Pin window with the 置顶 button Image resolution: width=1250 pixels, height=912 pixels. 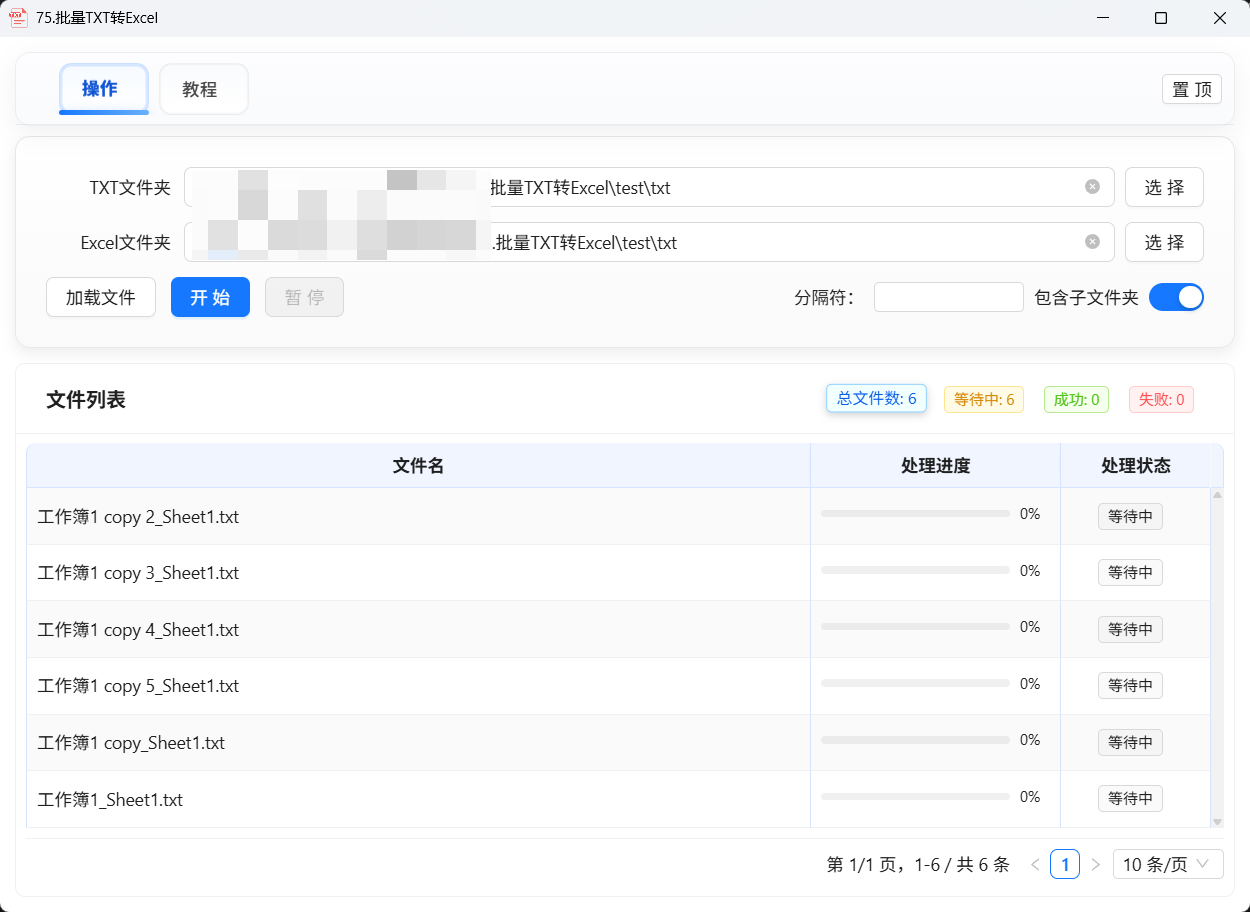click(x=1191, y=89)
